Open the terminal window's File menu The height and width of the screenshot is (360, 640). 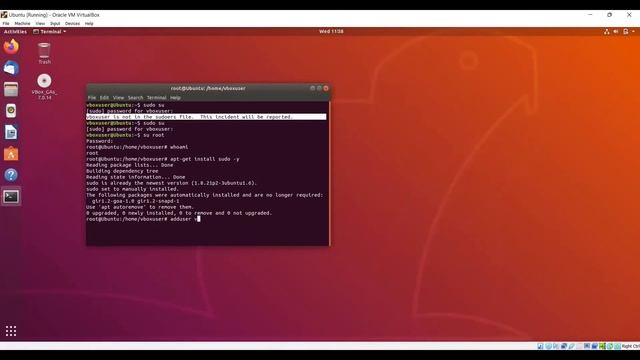coord(92,98)
